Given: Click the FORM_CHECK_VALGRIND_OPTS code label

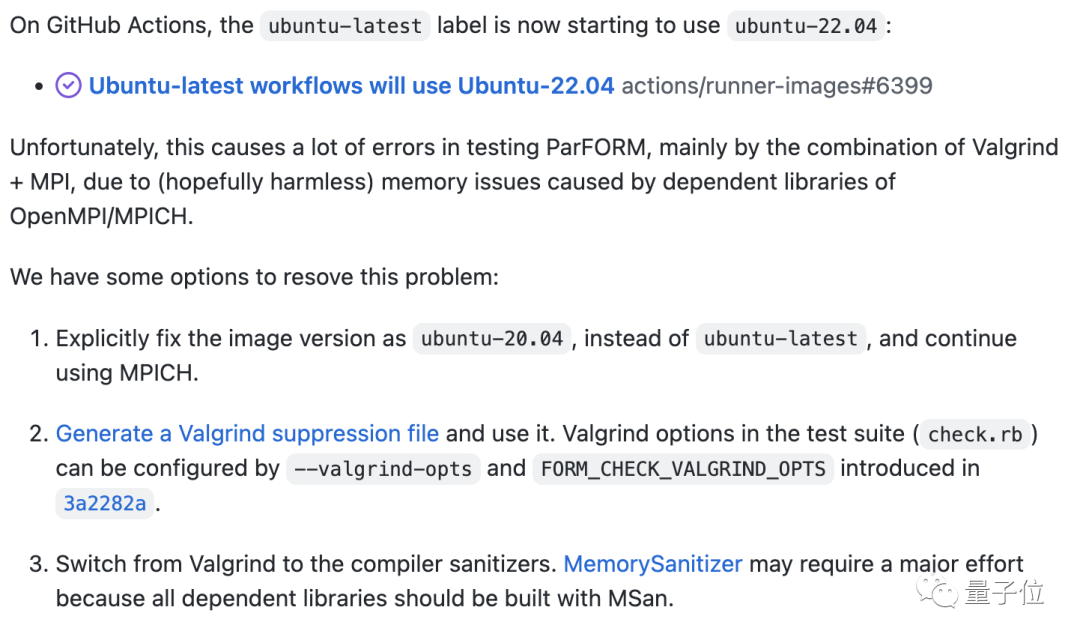Looking at the screenshot, I should click(683, 469).
